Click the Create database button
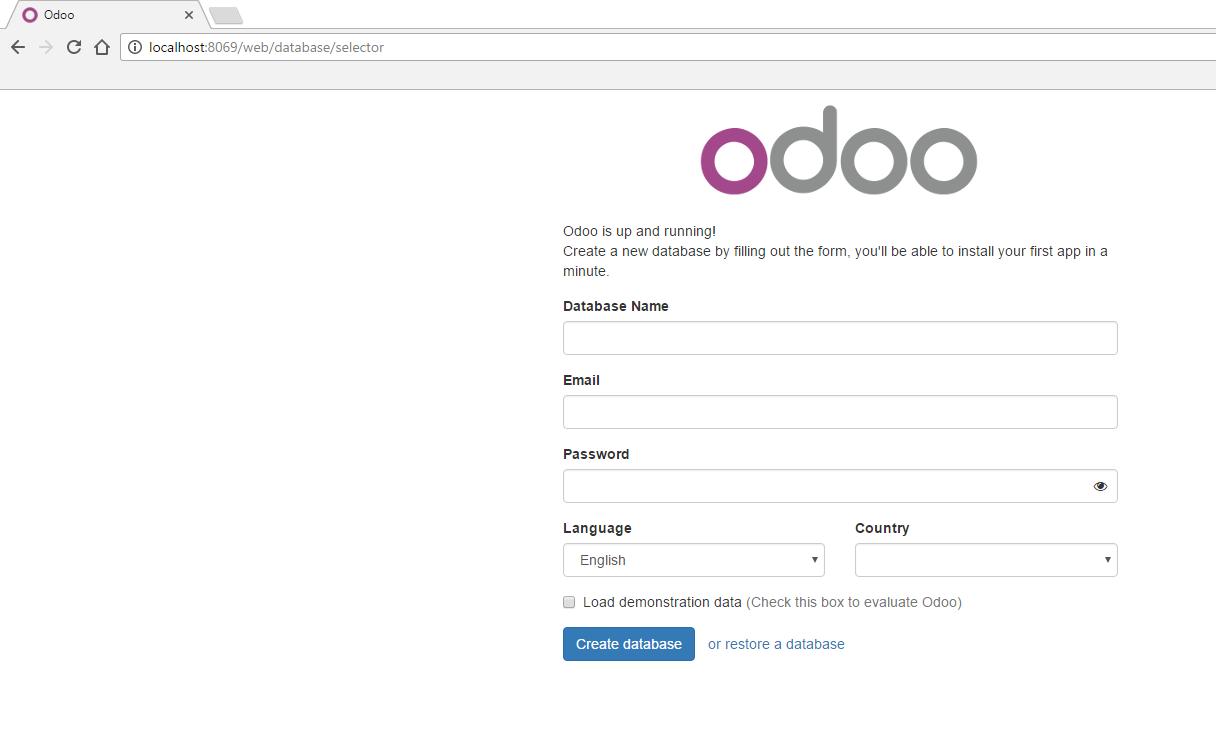 pyautogui.click(x=629, y=644)
